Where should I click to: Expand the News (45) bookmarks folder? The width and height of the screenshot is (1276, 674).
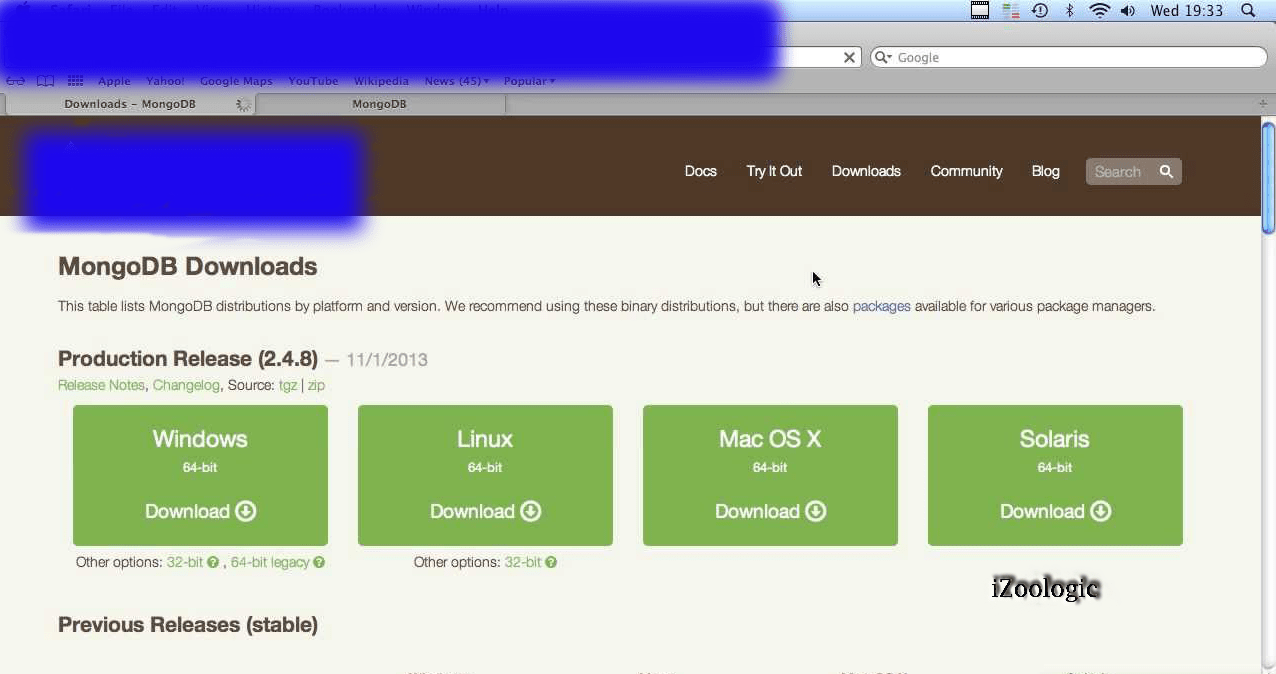pyautogui.click(x=457, y=81)
